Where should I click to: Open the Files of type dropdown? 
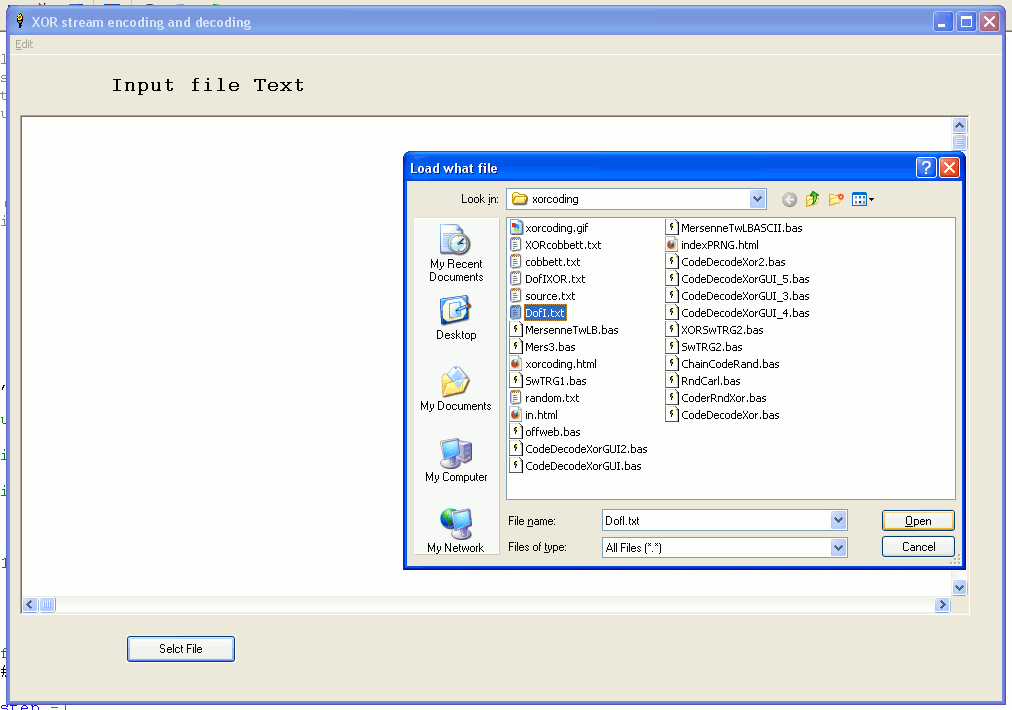tap(838, 548)
